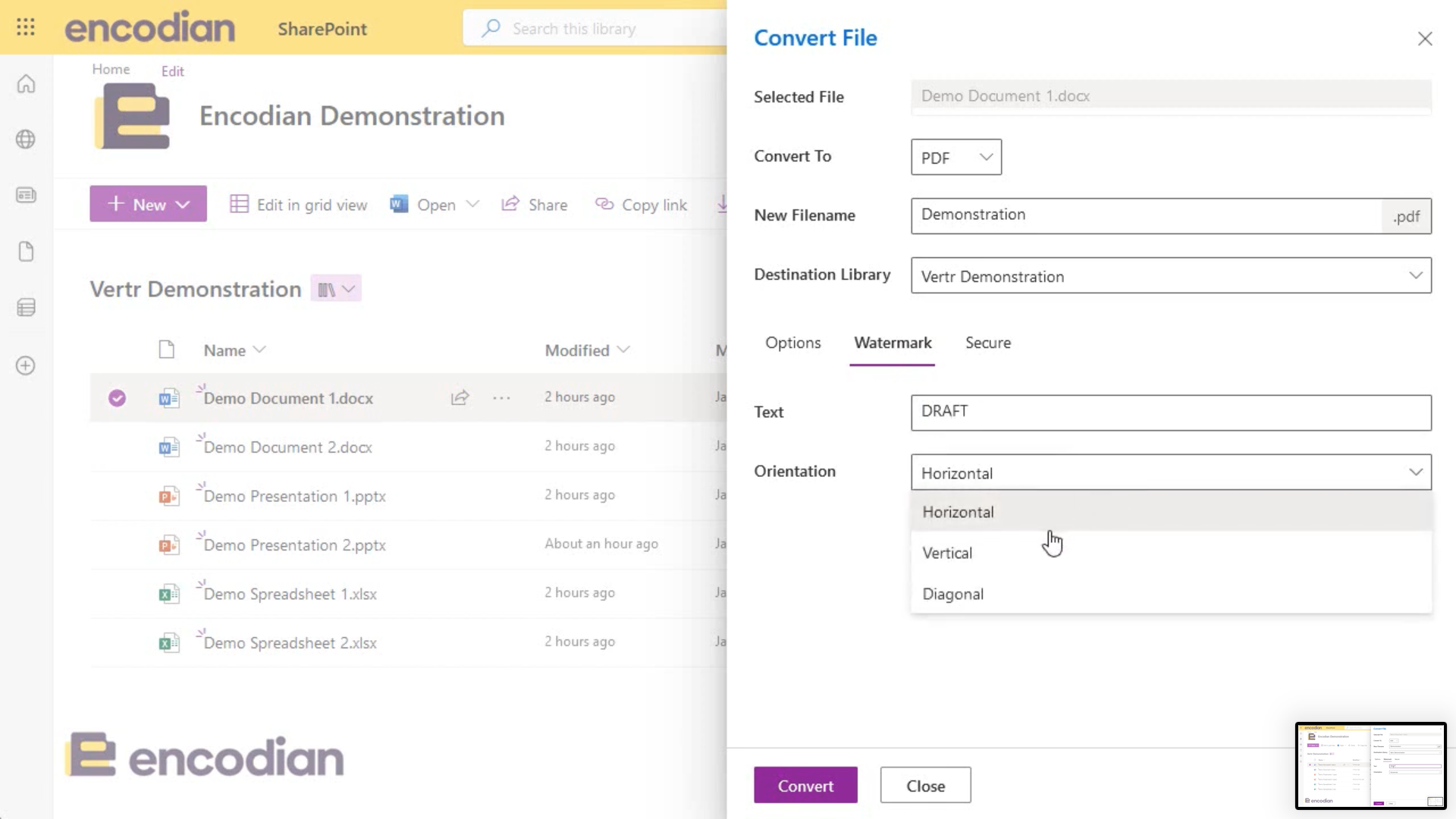Click the Selected File field
Image resolution: width=1456 pixels, height=819 pixels.
pyautogui.click(x=1171, y=96)
